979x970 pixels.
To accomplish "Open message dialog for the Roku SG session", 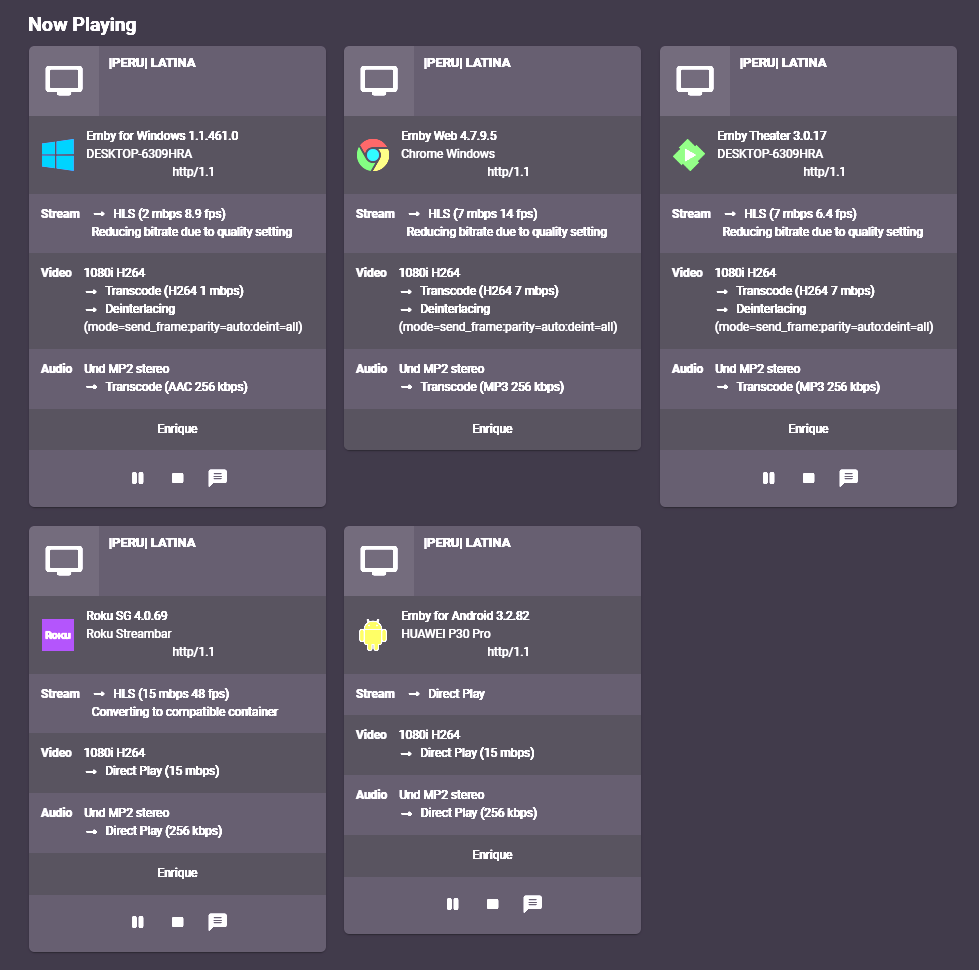I will (x=217, y=922).
